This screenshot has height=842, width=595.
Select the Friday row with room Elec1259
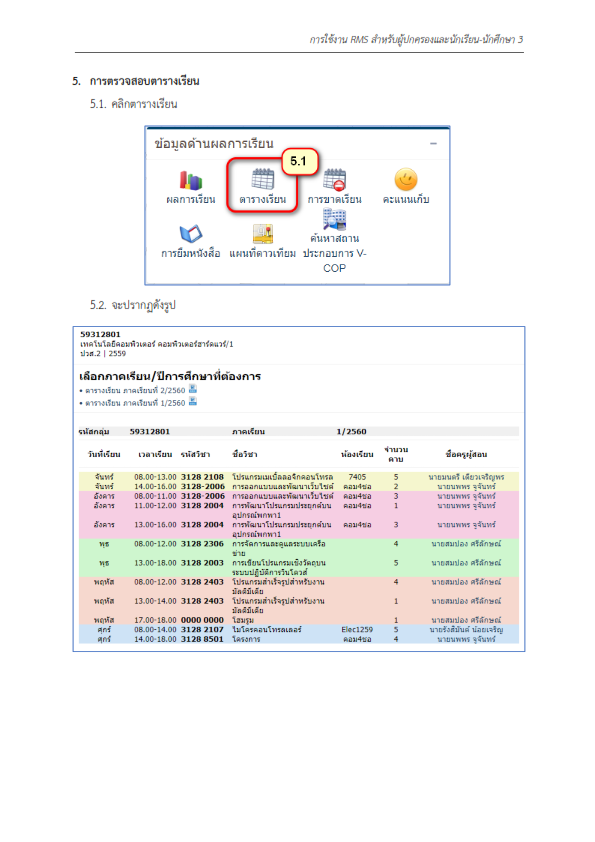coord(299,629)
